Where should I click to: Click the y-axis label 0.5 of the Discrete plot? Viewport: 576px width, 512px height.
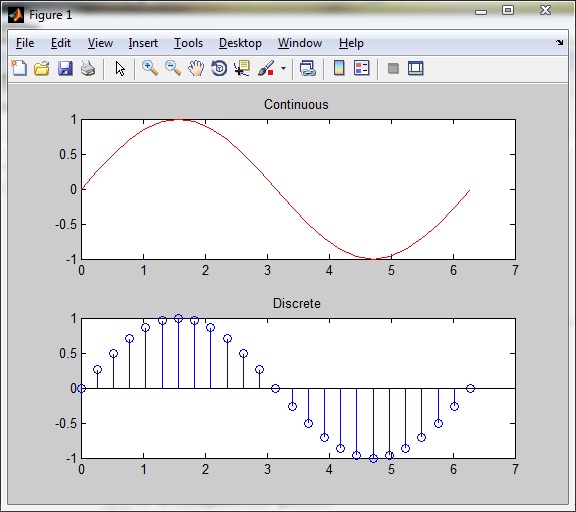point(68,353)
